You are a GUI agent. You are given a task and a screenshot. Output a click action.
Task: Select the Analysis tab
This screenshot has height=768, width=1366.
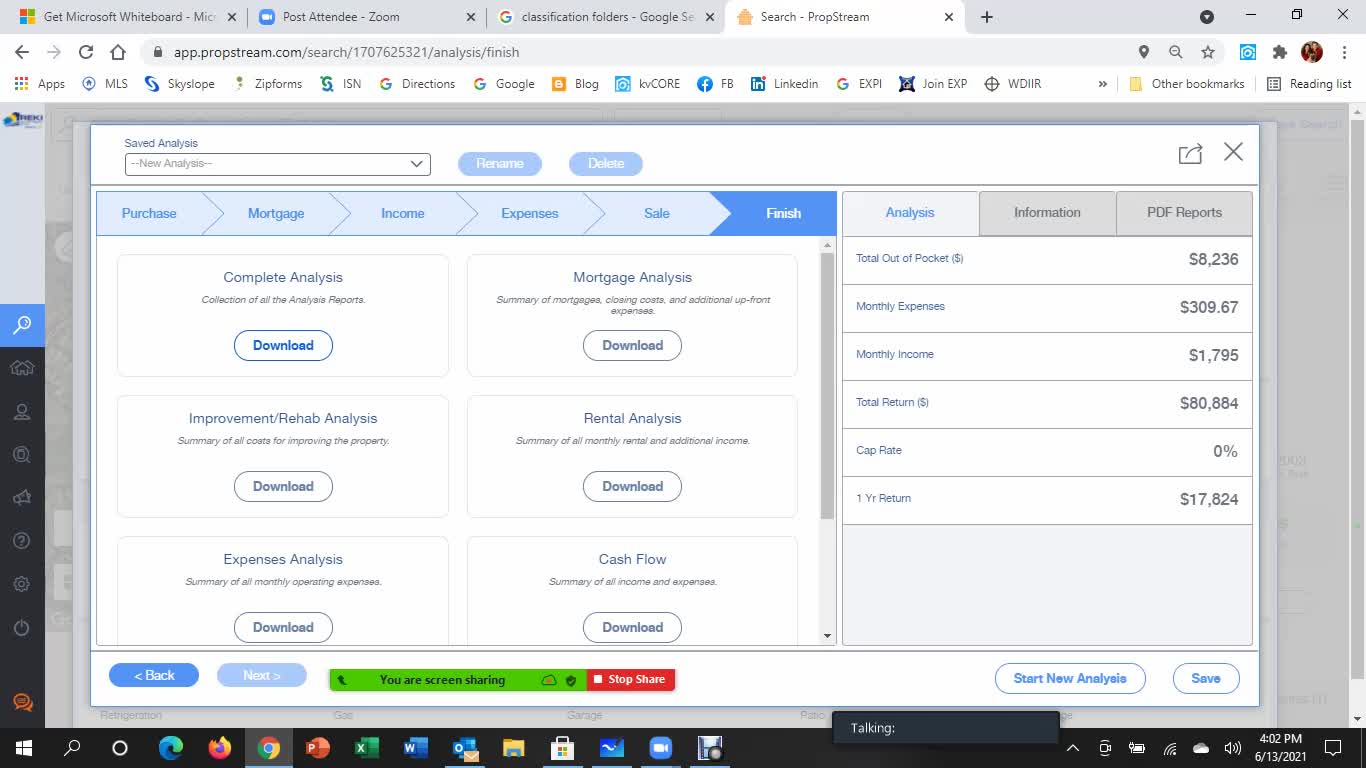coord(910,213)
